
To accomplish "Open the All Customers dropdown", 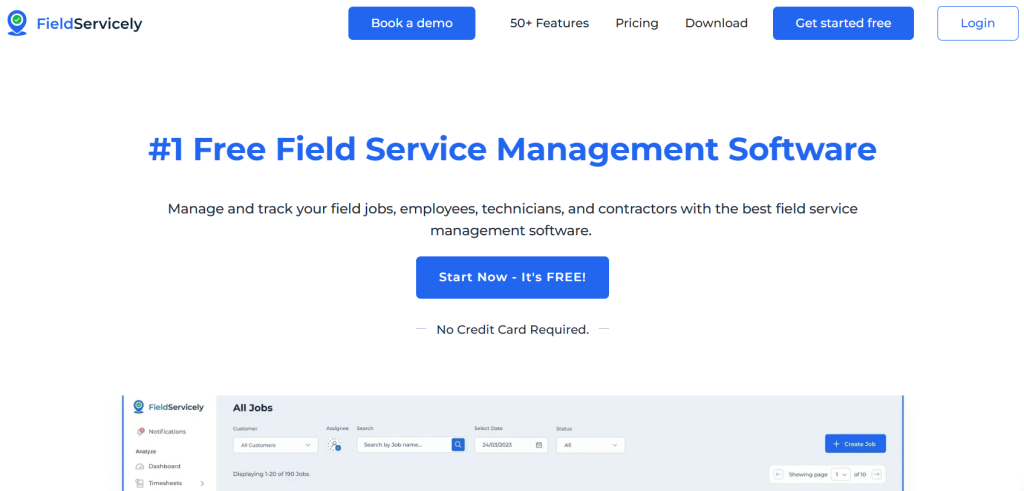I will 276,445.
